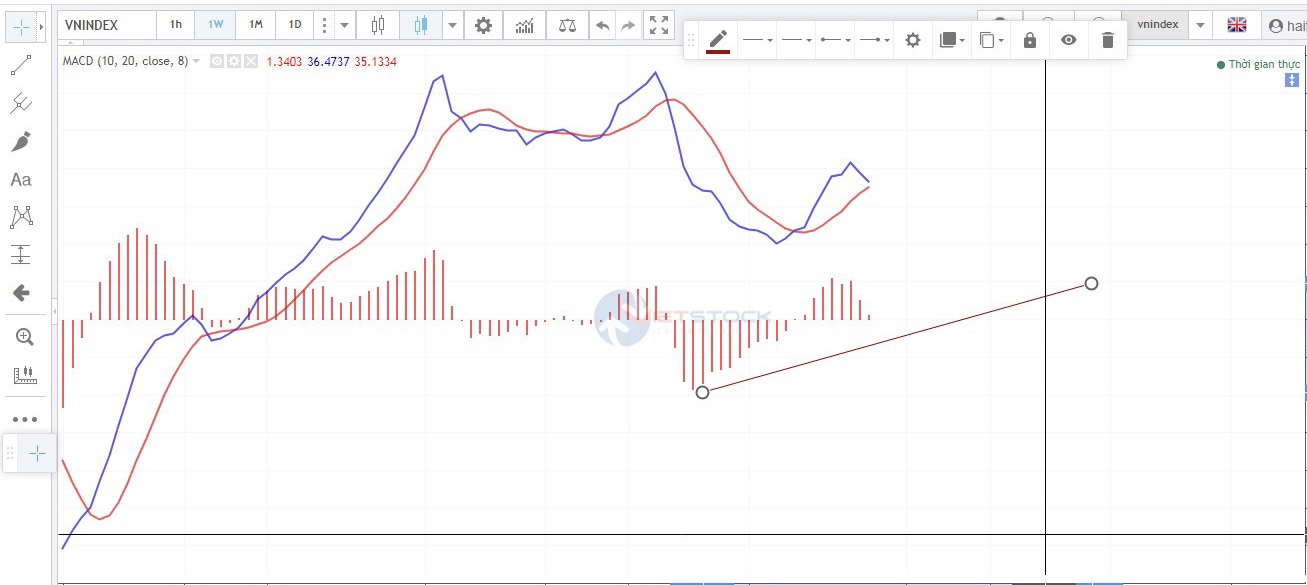Screen dimensions: 1307x585
Task: Click the MACD (10, 20, close, 8) label
Action: point(125,62)
